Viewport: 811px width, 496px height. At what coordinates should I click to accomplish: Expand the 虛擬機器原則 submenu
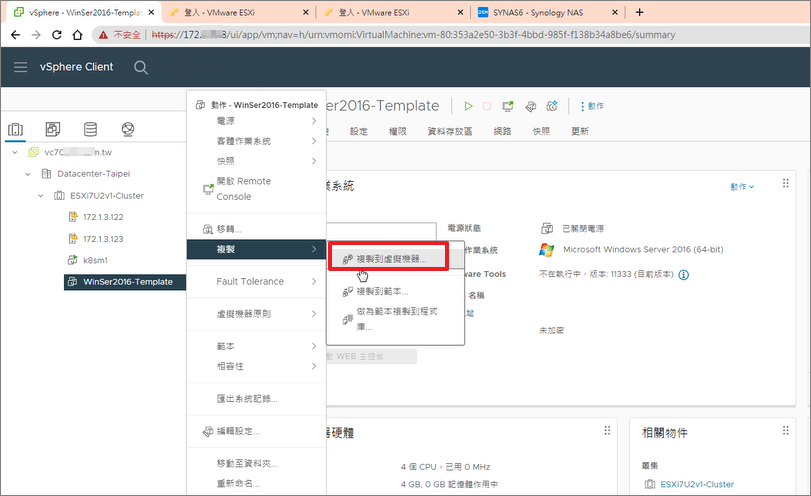click(x=257, y=313)
